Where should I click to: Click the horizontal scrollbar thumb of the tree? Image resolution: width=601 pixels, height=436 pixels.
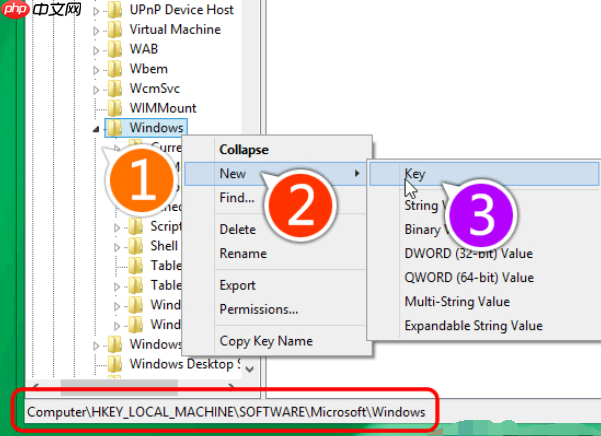click(119, 386)
